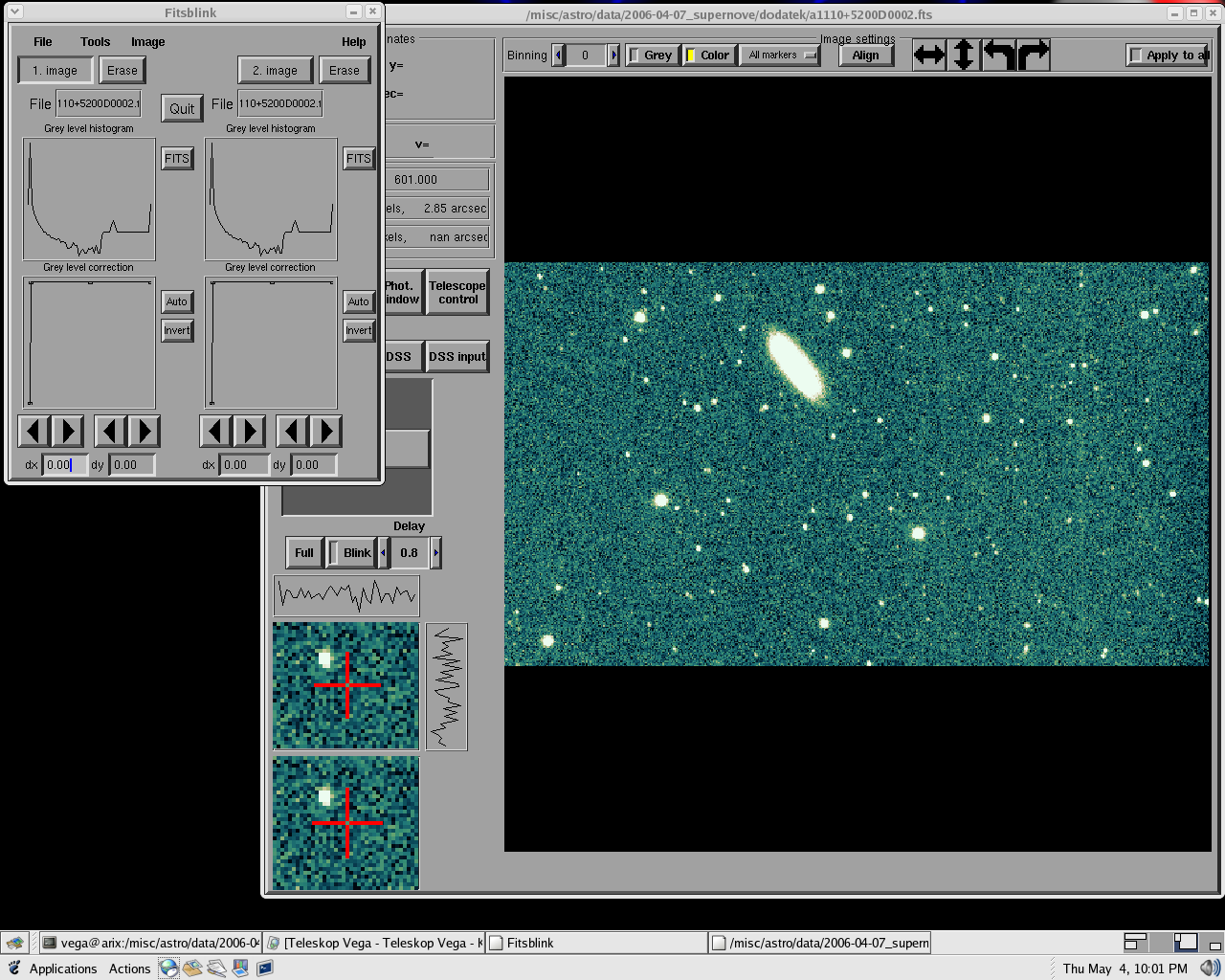Shift first image right with dx arrow

67,432
